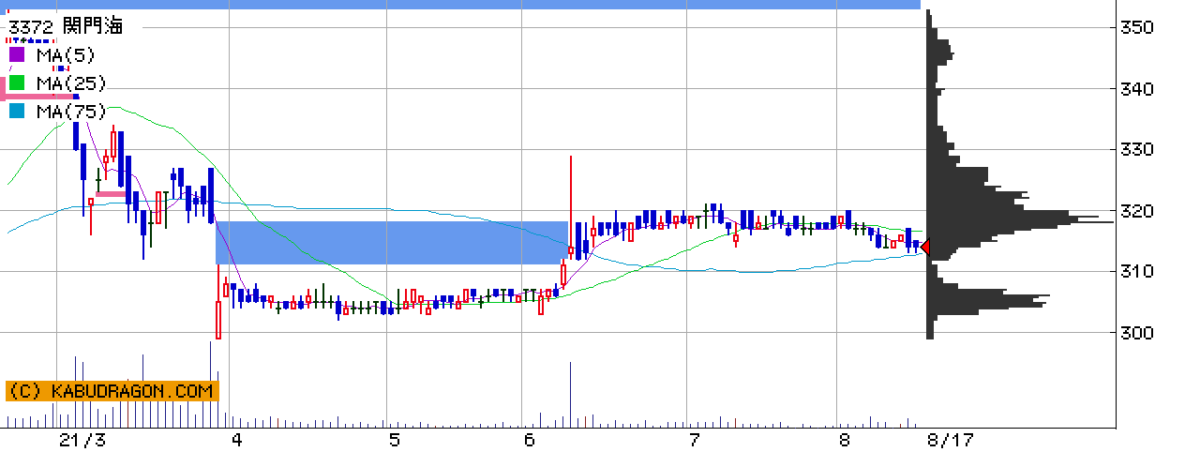Click the 320 price axis label
The height and width of the screenshot is (452, 1200).
coord(1138,211)
